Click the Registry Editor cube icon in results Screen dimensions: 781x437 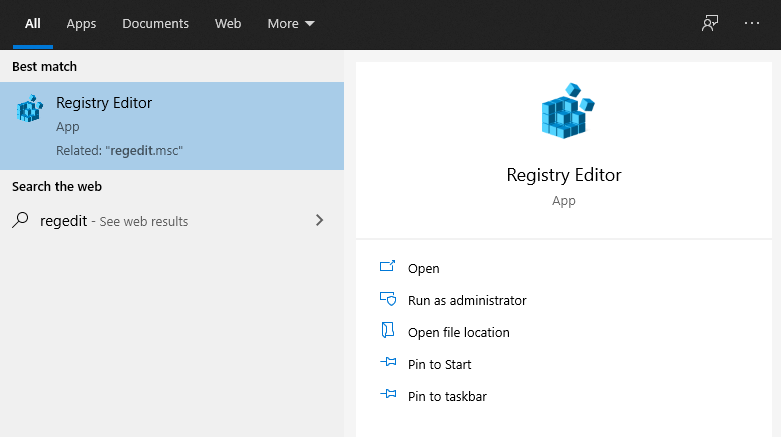pyautogui.click(x=30, y=109)
